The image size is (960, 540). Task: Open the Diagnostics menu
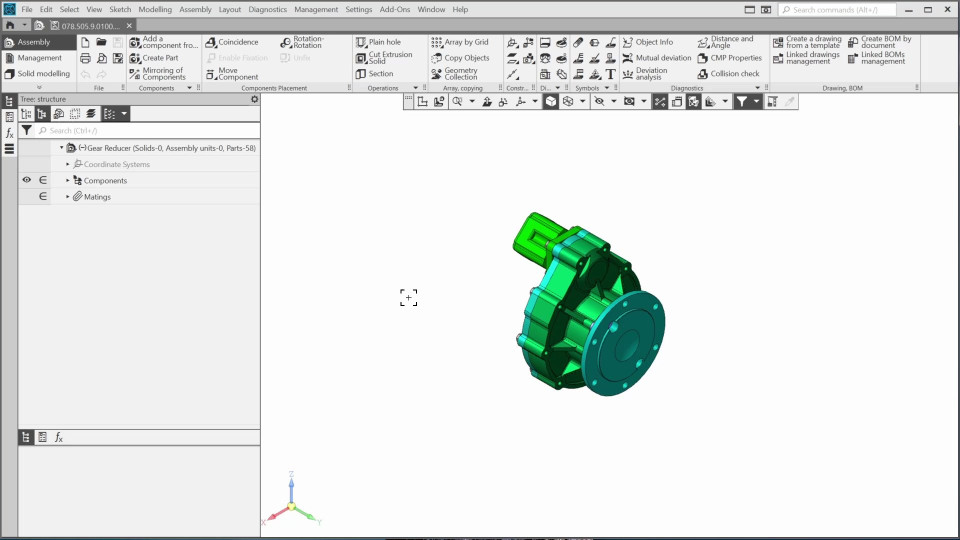coord(267,9)
